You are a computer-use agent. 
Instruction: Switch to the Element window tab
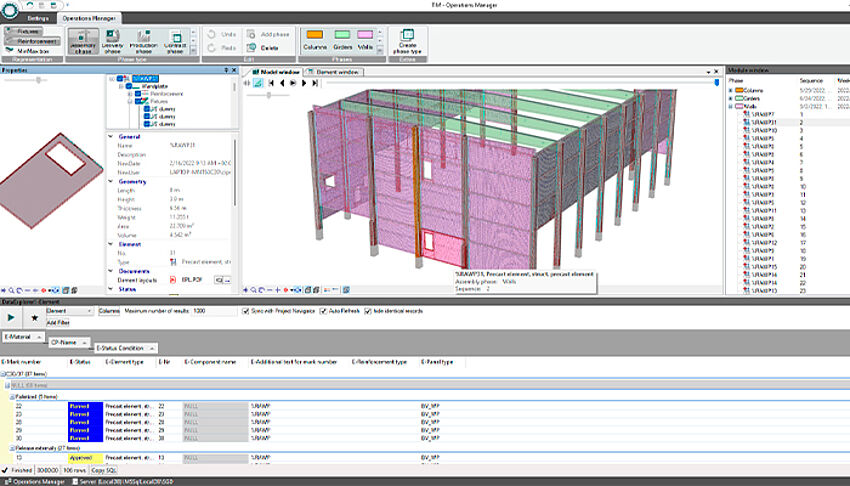[x=334, y=72]
